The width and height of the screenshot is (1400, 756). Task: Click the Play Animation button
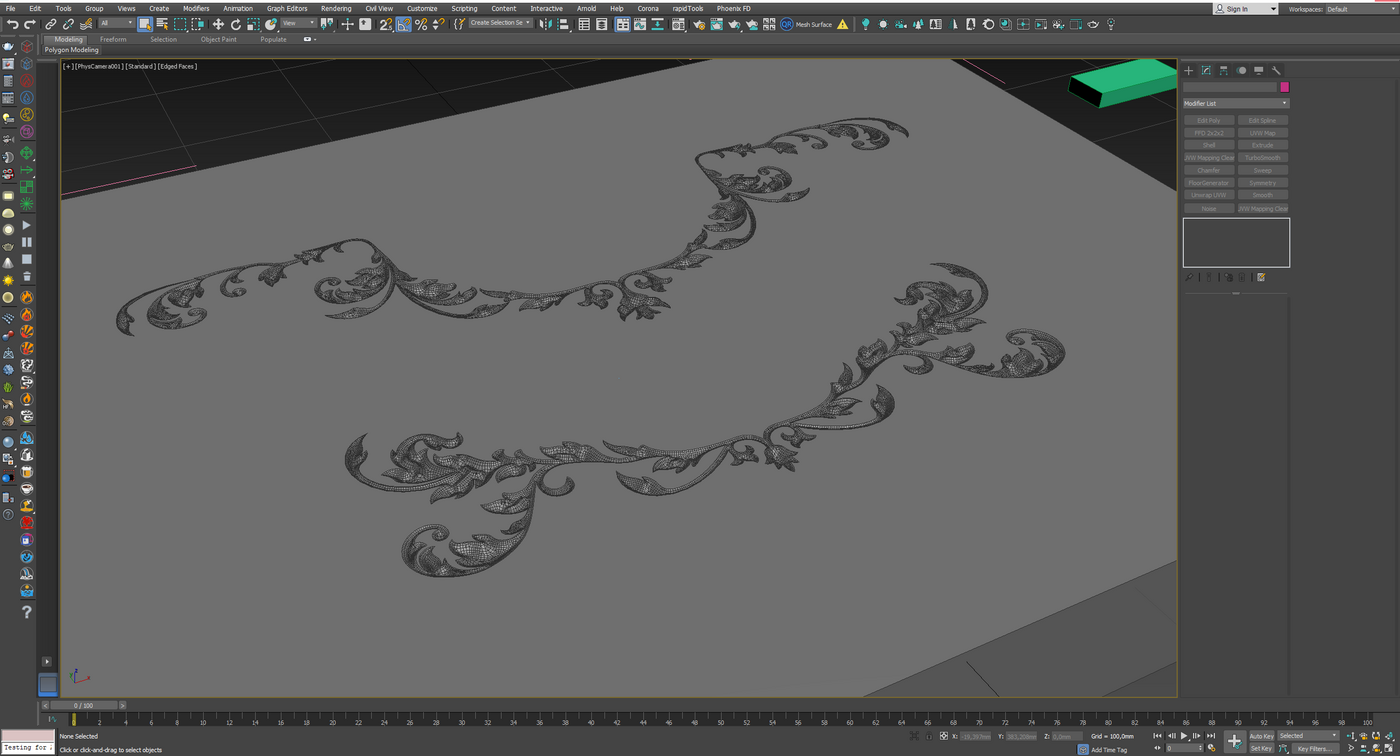(1184, 736)
